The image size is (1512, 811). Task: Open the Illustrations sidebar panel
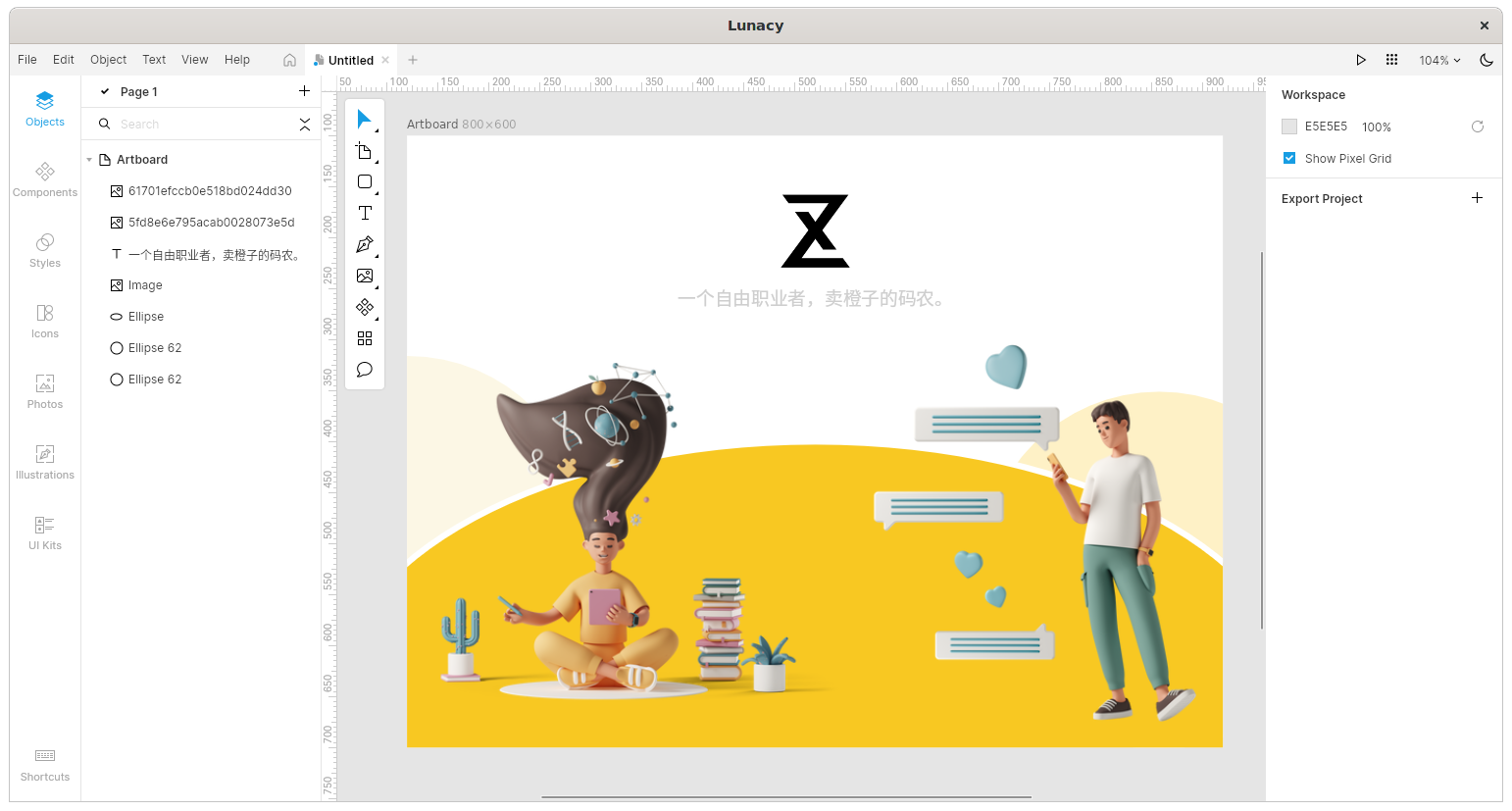[45, 461]
